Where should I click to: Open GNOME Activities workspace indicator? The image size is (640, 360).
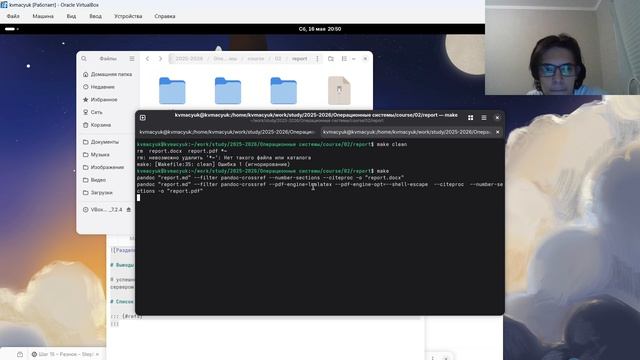(11, 29)
